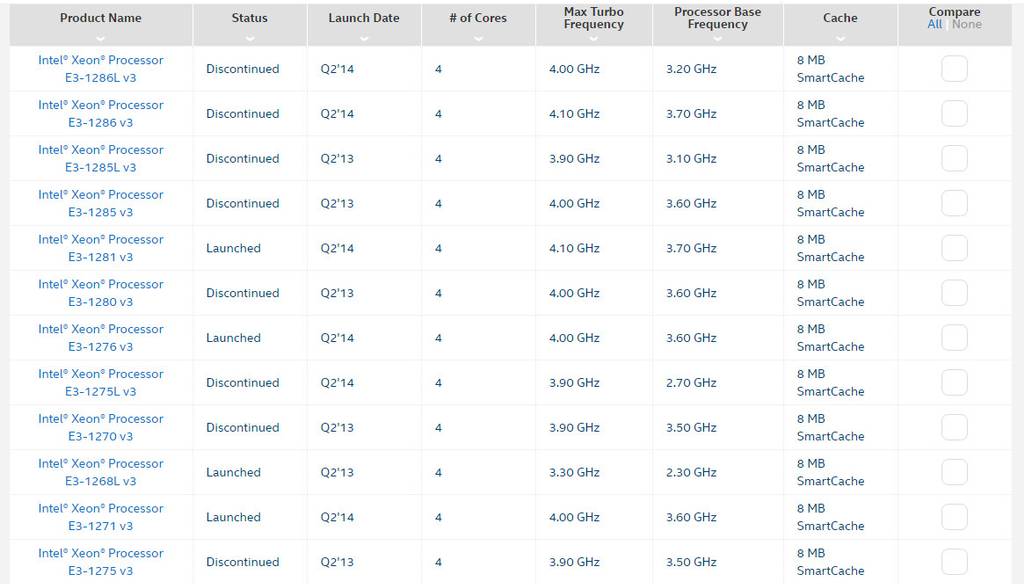Select All under Compare
Screen dimensions: 1024x584
click(x=935, y=24)
